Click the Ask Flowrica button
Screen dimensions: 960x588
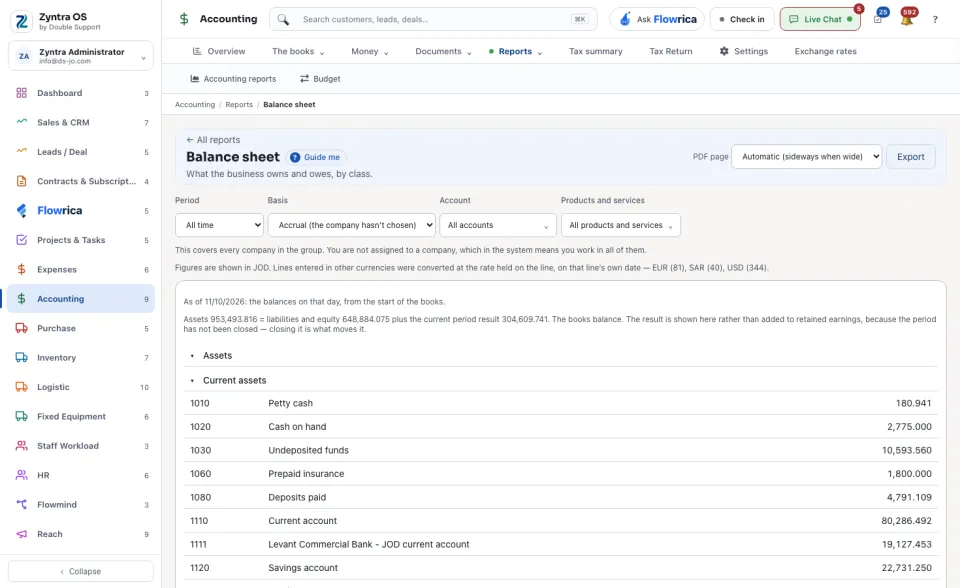click(657, 19)
